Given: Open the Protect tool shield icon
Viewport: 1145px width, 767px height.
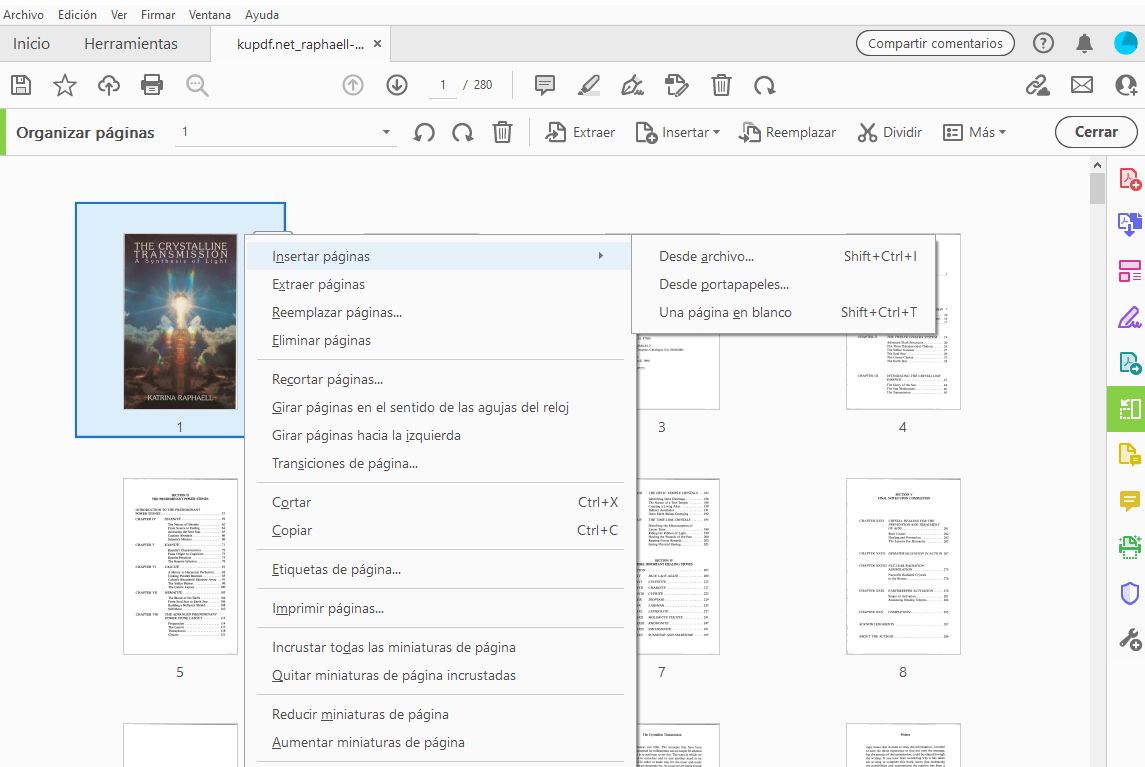Looking at the screenshot, I should [1127, 593].
